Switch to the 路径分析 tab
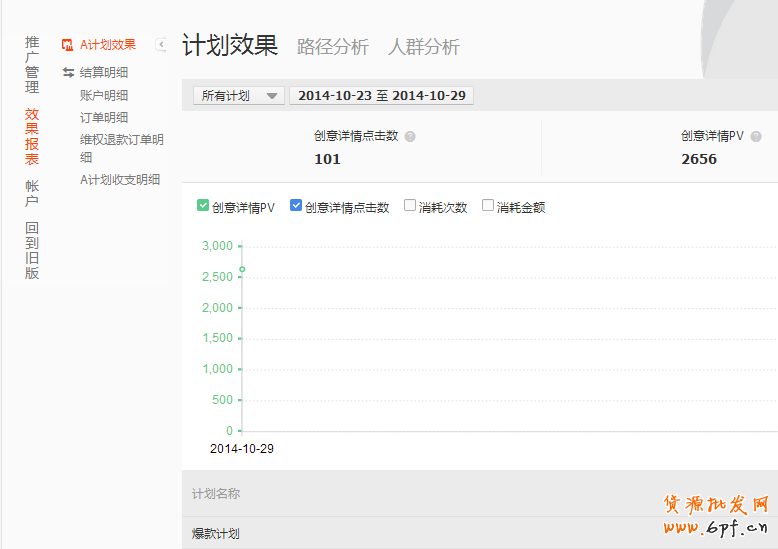Image resolution: width=778 pixels, height=549 pixels. pyautogui.click(x=332, y=47)
